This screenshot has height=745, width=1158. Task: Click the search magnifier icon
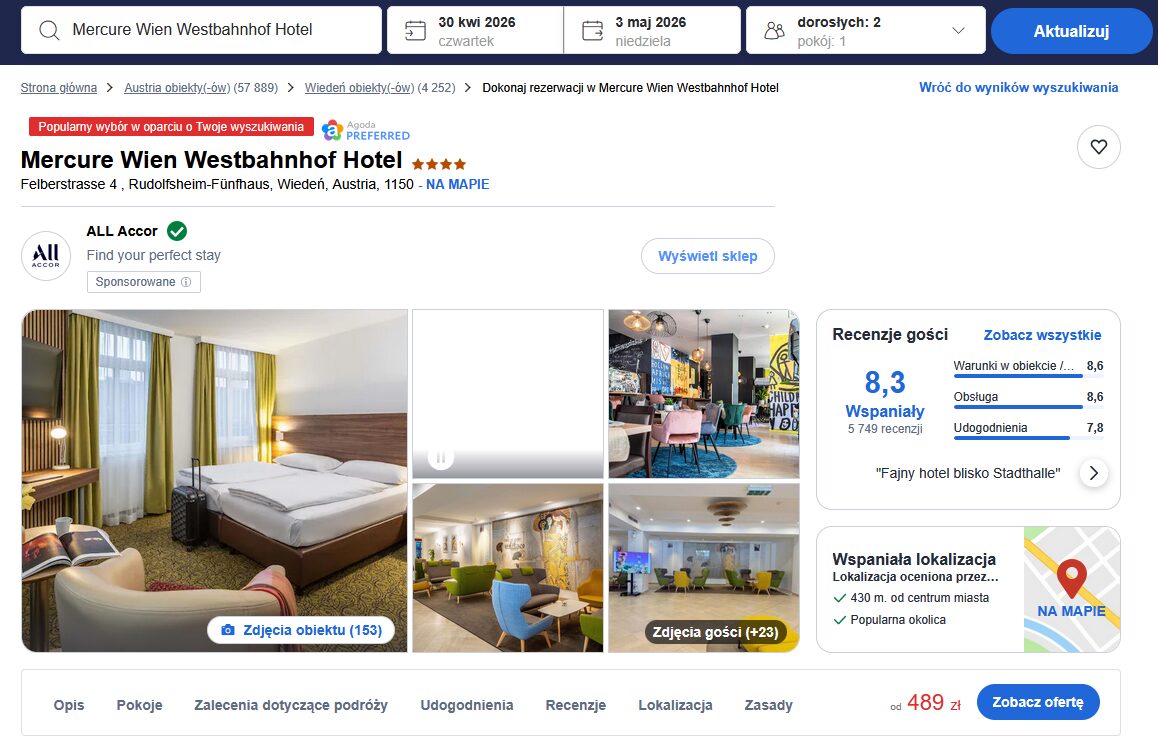point(49,30)
